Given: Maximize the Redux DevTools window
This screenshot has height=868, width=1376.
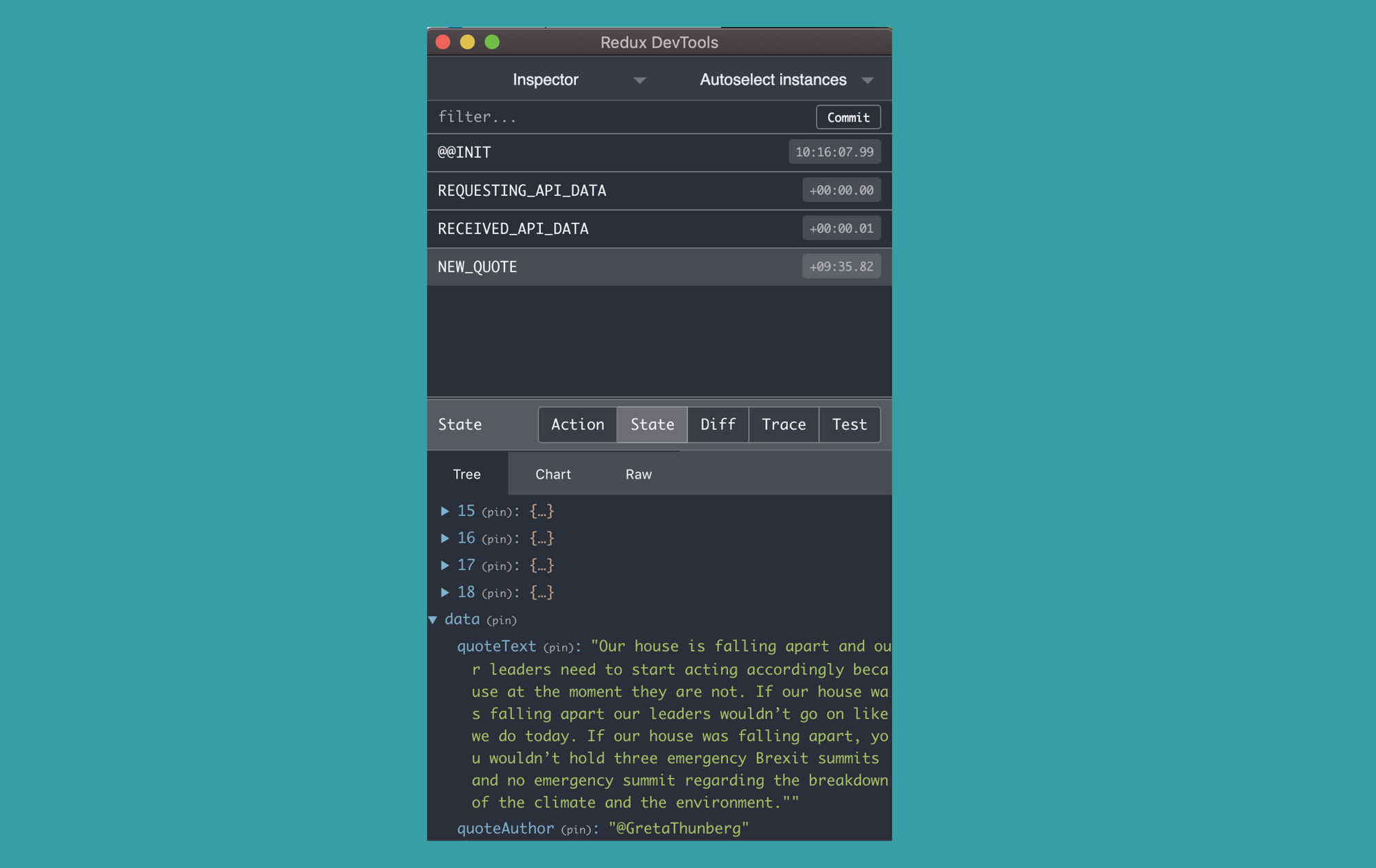Looking at the screenshot, I should click(492, 42).
